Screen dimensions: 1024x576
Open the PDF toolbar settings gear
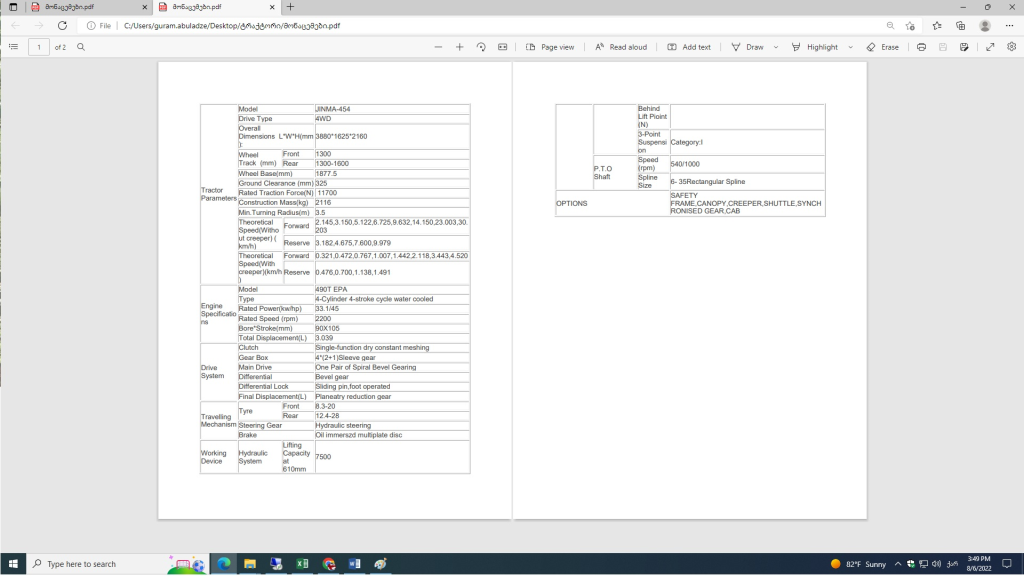[x=1012, y=47]
